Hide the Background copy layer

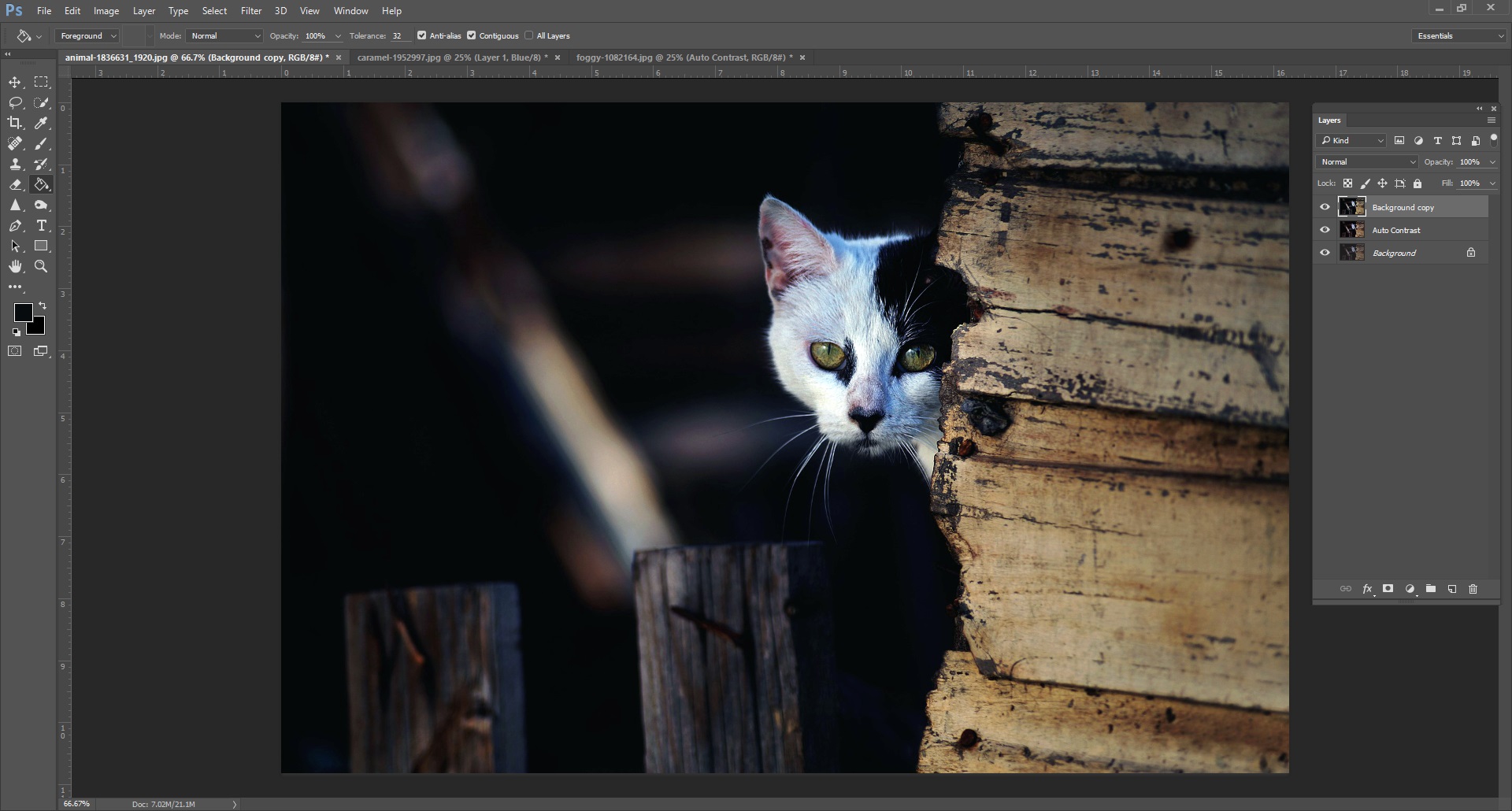pyautogui.click(x=1325, y=207)
